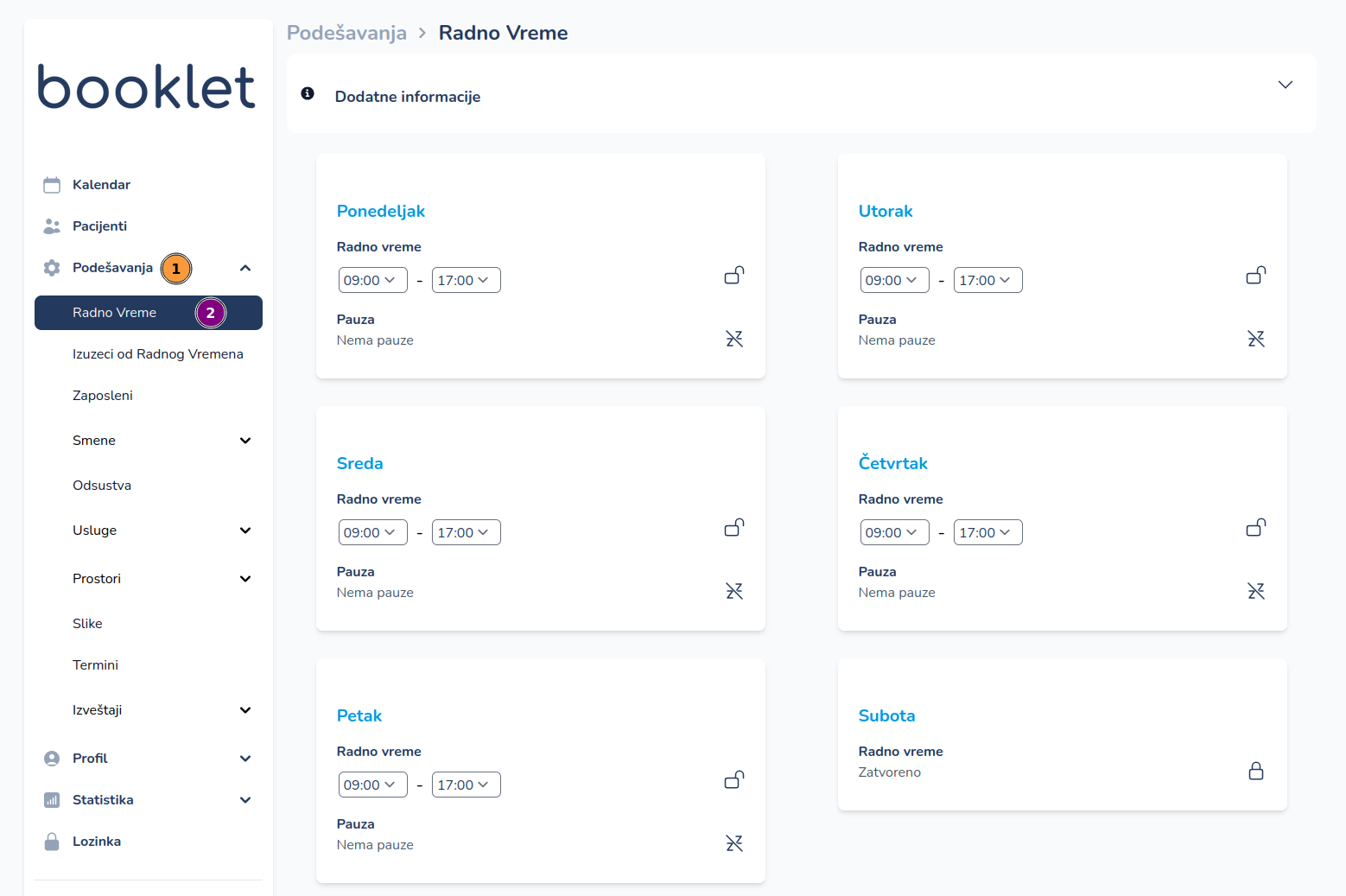Click the no-break icon in Ponedeljak card
This screenshot has width=1346, height=896.
click(x=734, y=339)
